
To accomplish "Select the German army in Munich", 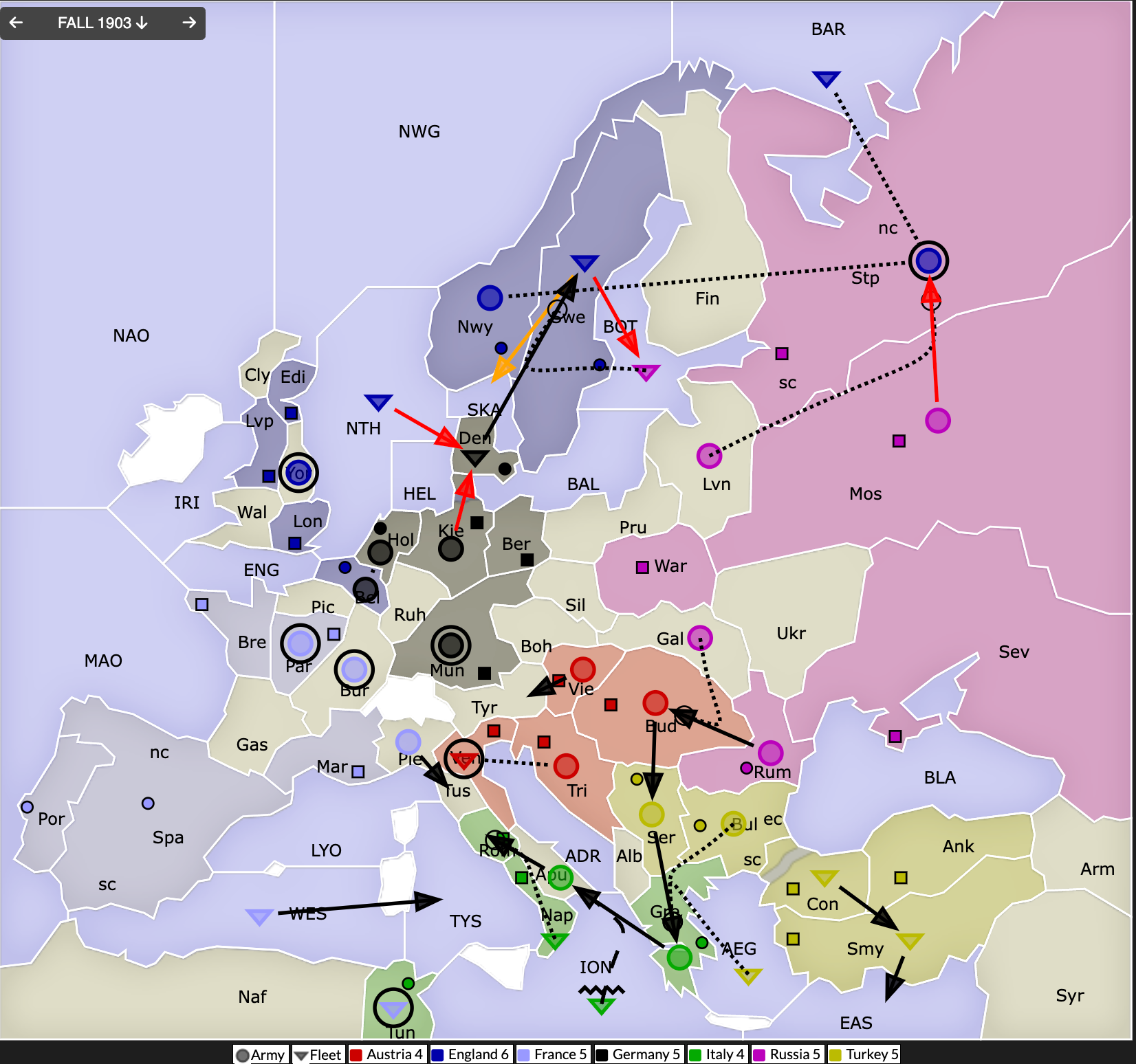I will [x=450, y=645].
